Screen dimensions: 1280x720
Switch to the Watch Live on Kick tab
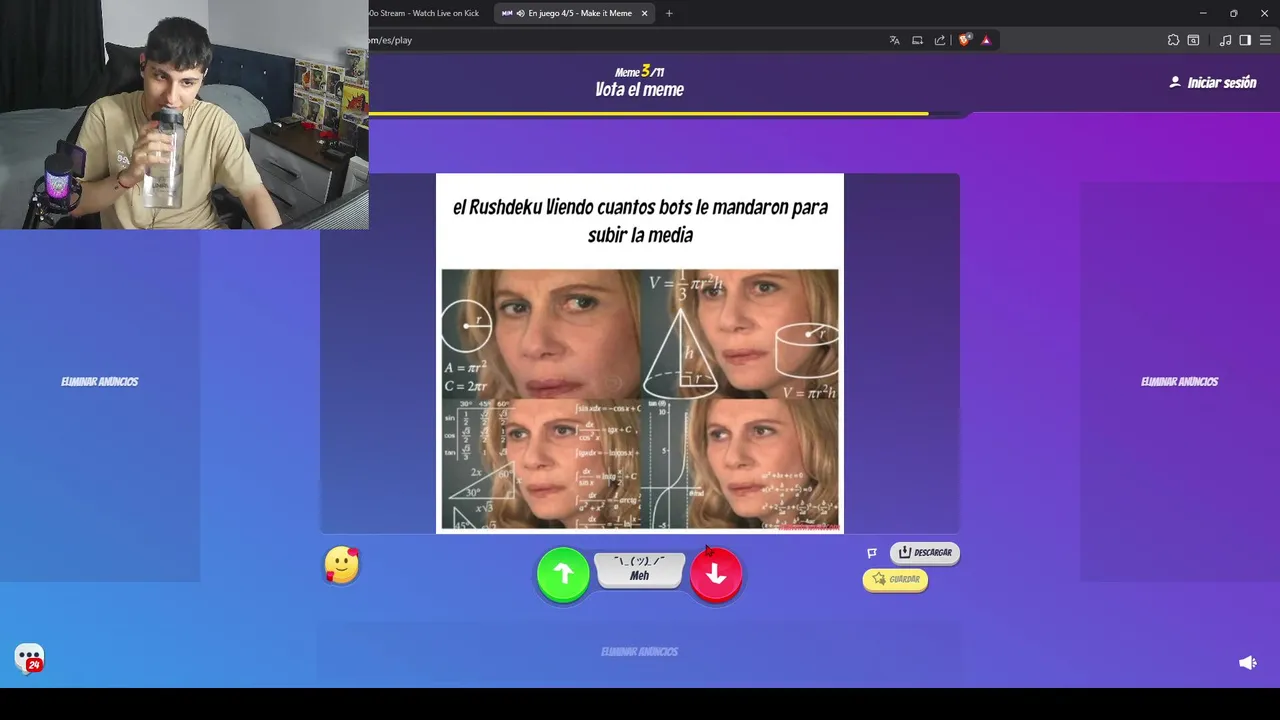point(424,13)
